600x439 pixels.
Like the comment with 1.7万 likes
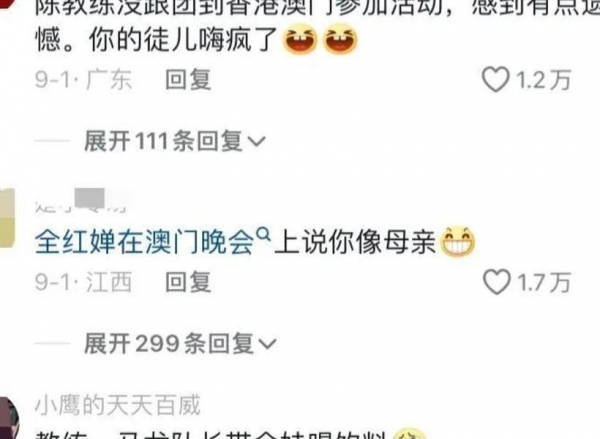(497, 282)
